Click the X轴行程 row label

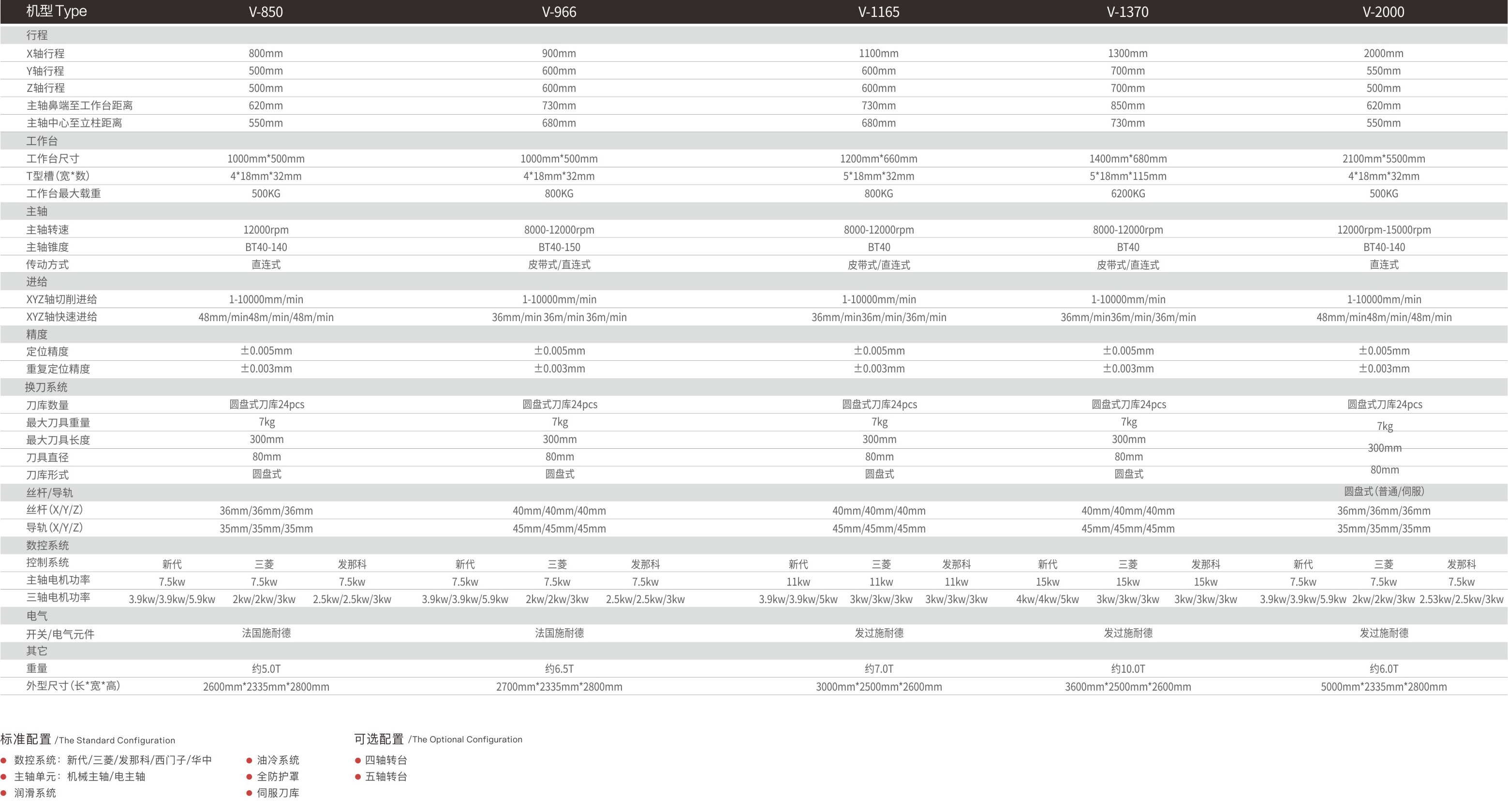45,53
